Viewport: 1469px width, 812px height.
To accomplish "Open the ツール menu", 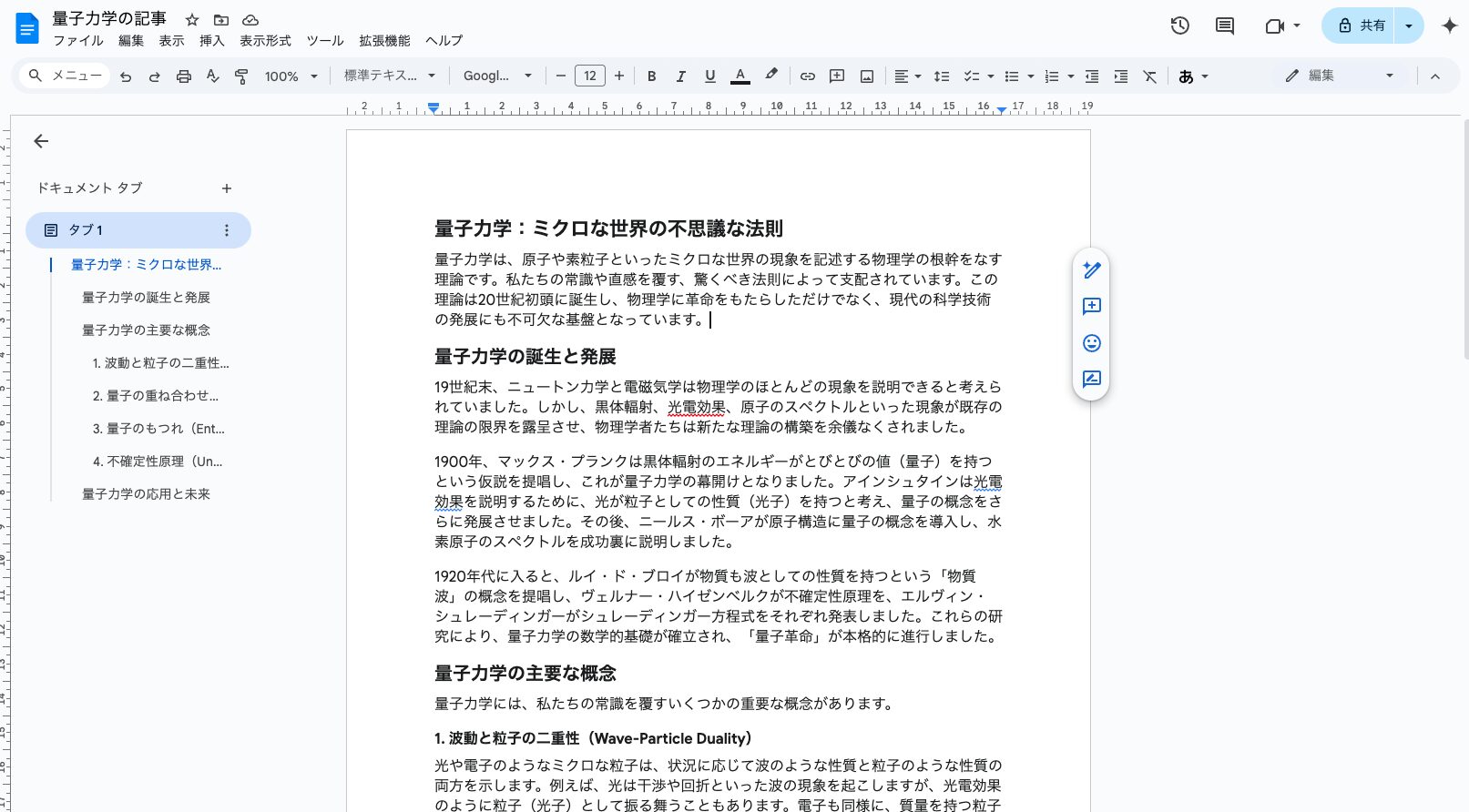I will [x=325, y=41].
